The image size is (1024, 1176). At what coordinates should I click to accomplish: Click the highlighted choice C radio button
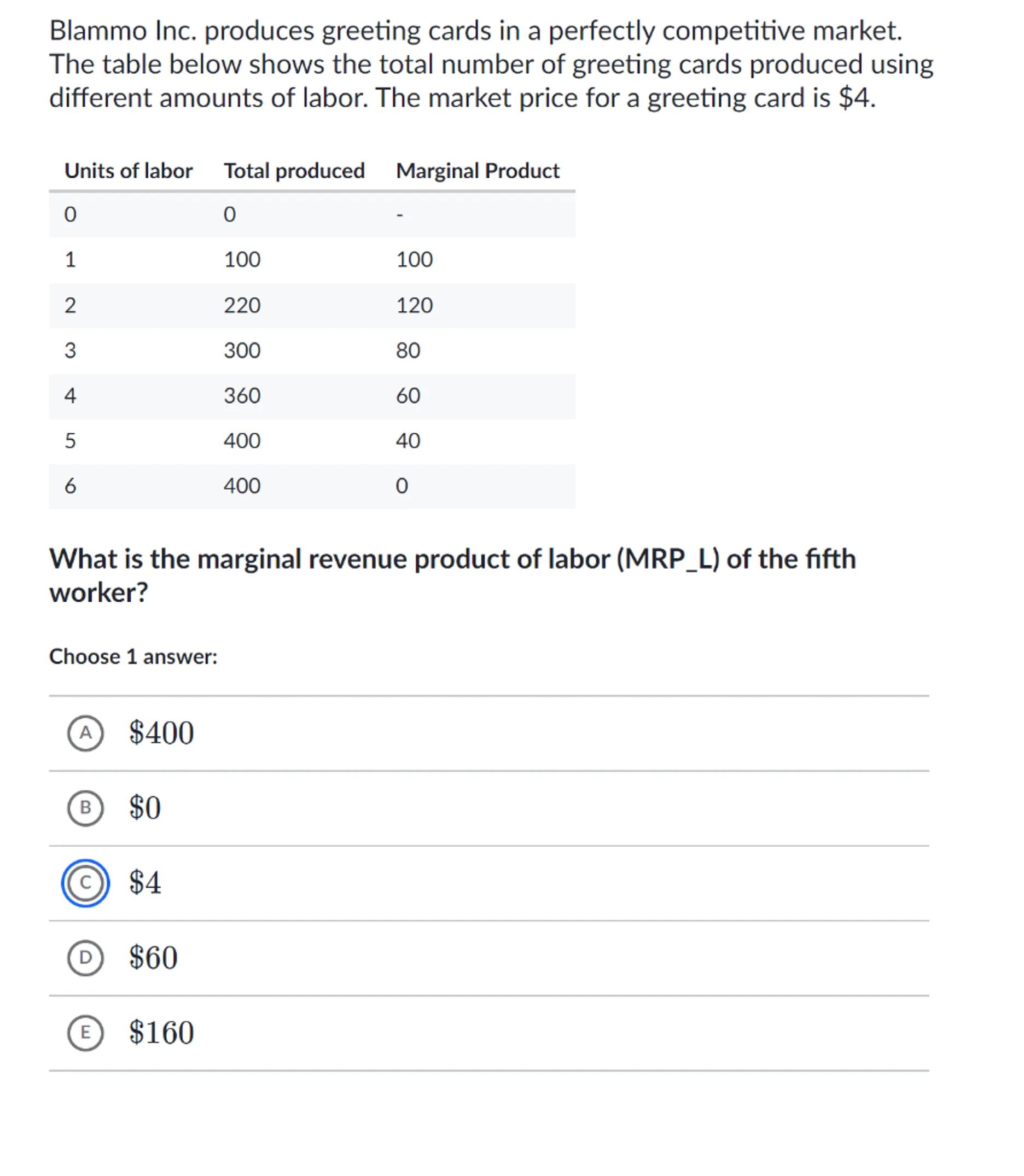pyautogui.click(x=85, y=883)
